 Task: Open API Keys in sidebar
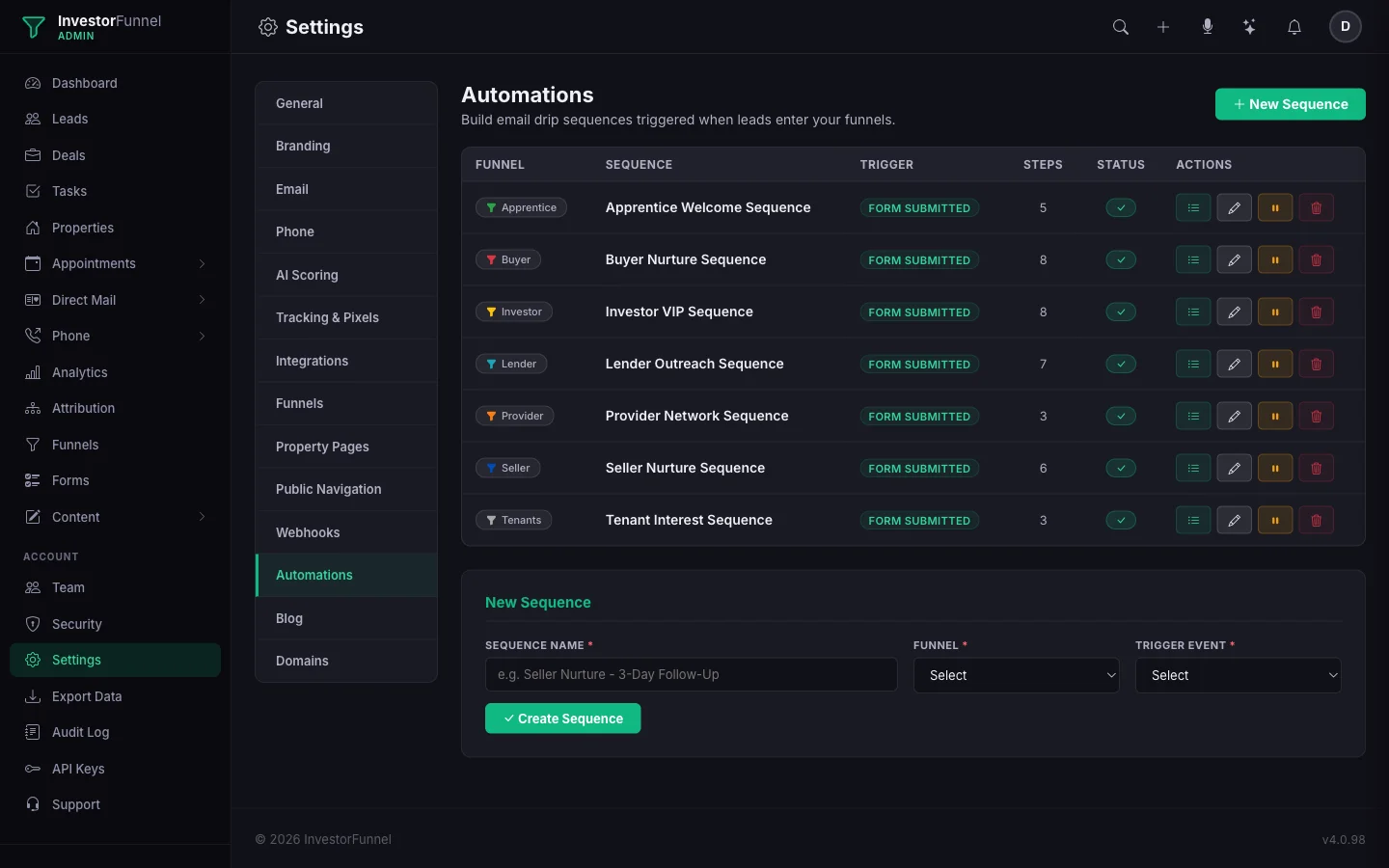pos(115,769)
